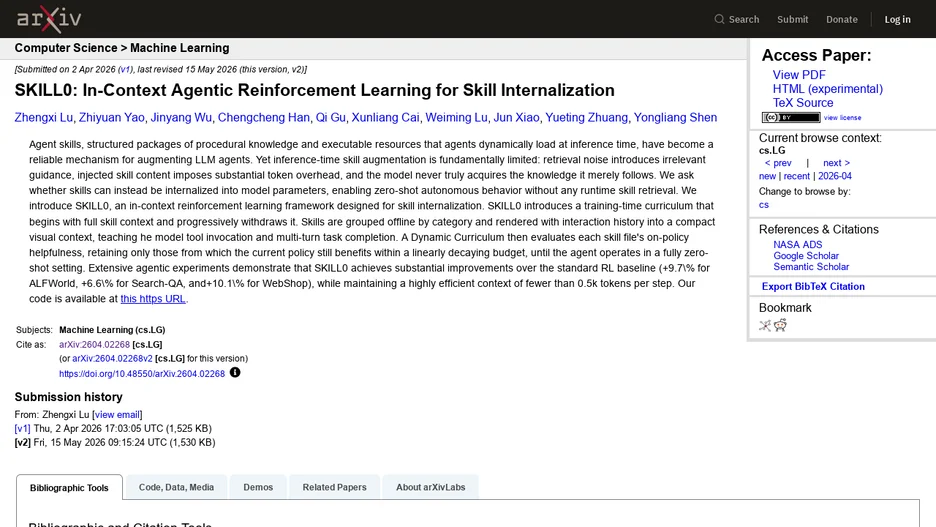
Task: Open author Zhengxi Lu
Action: click(x=44, y=118)
